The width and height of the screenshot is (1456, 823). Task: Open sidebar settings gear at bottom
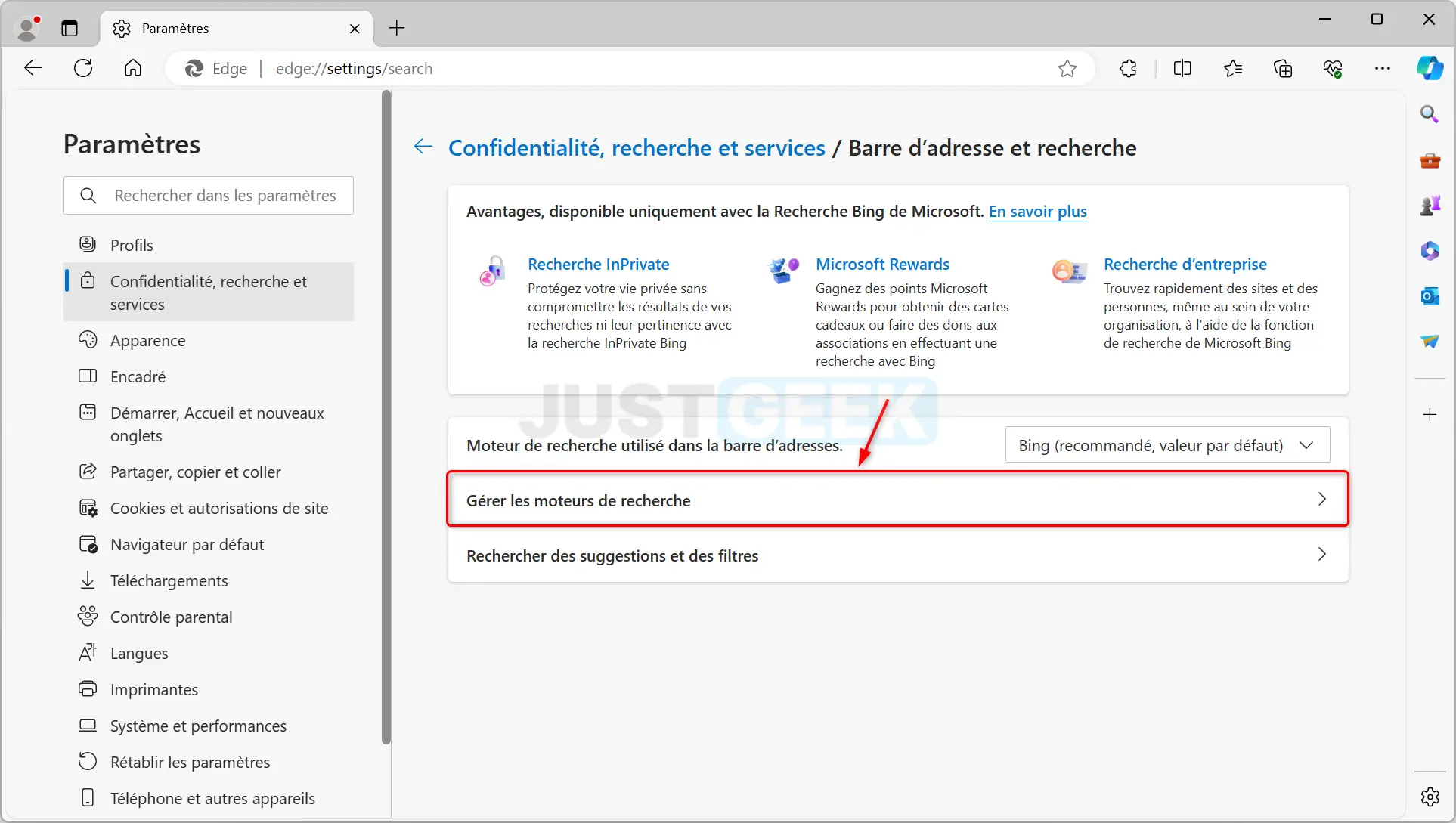click(x=1430, y=797)
